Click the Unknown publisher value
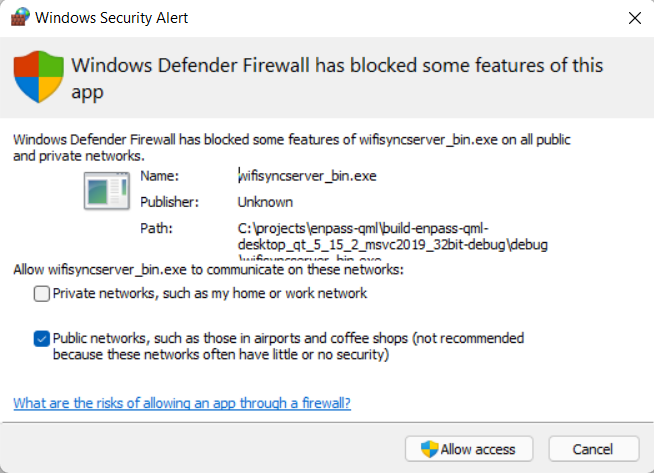Screen dimensions: 654x473 point(265,202)
